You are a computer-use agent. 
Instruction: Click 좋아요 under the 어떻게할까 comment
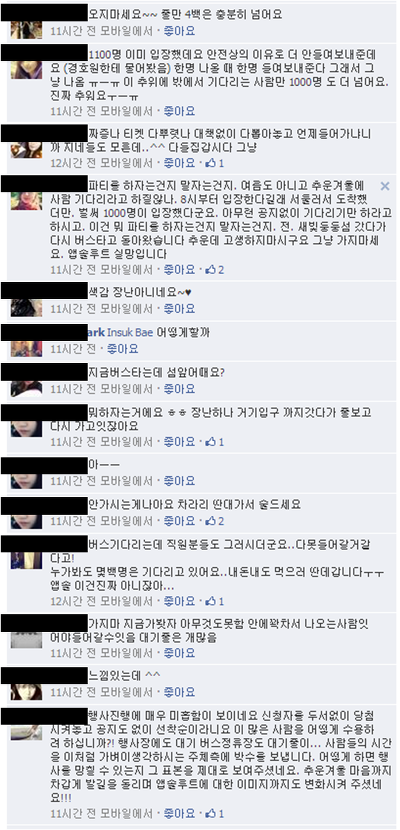(123, 349)
